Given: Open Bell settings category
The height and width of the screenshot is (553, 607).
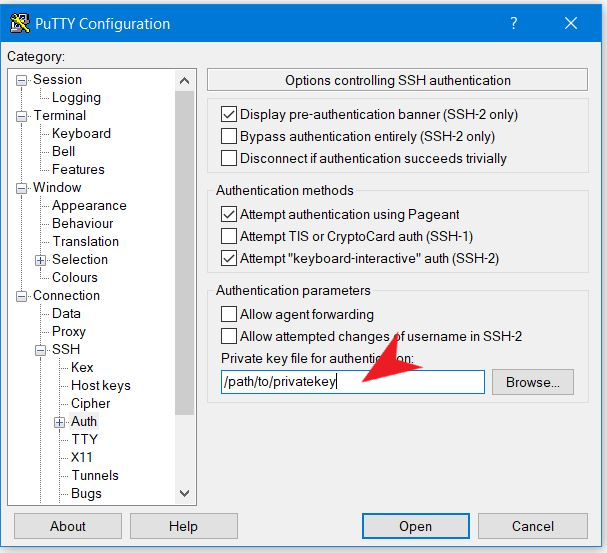Looking at the screenshot, I should tap(63, 151).
